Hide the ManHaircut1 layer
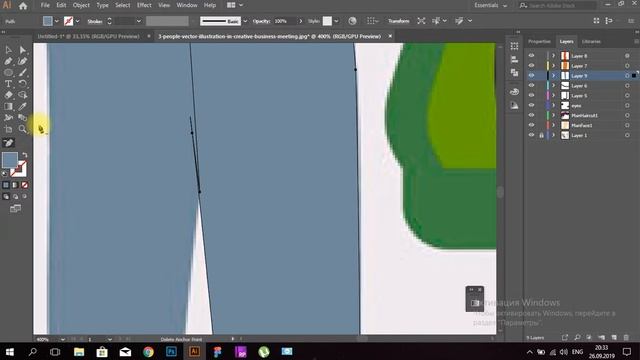This screenshot has height=360, width=640. tap(531, 115)
